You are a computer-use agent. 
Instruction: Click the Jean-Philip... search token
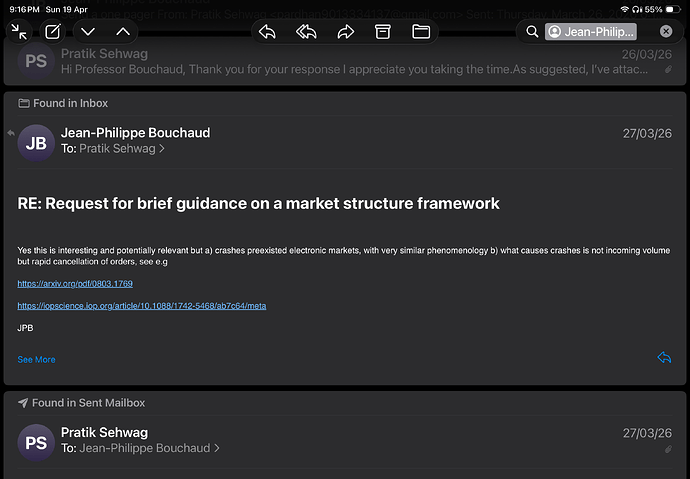[591, 32]
